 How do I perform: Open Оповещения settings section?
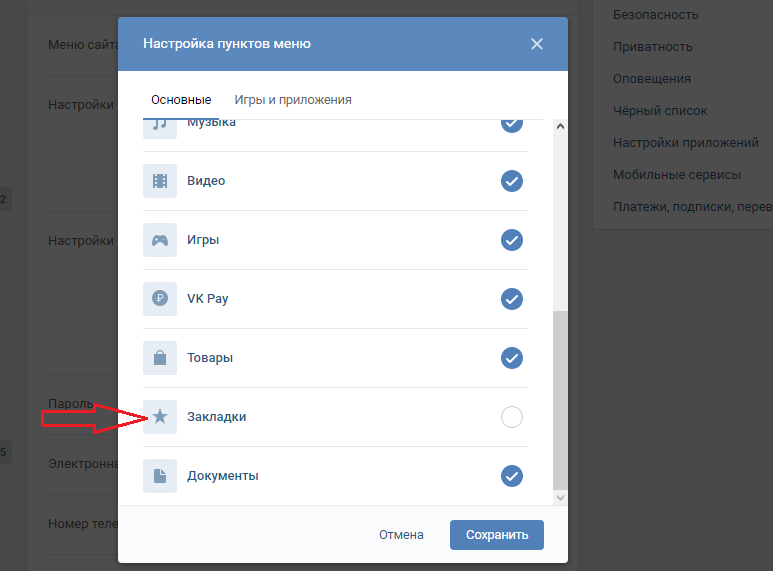pos(652,78)
